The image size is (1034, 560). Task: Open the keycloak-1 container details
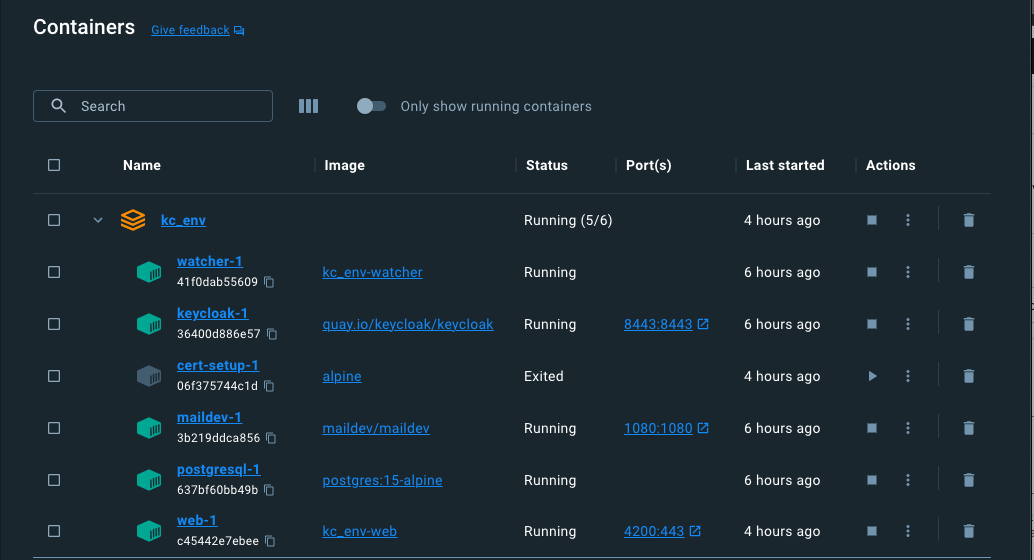click(x=212, y=313)
